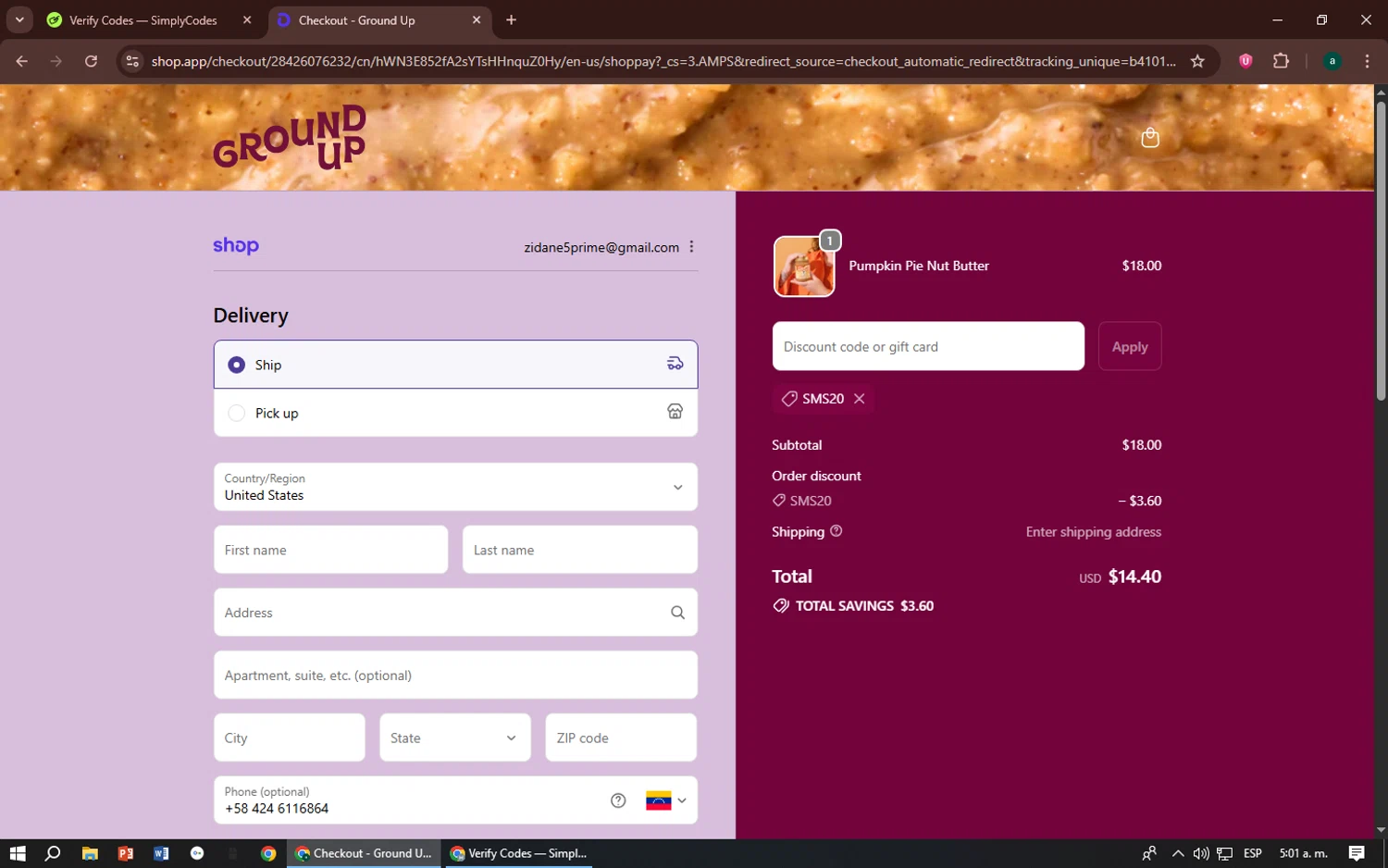1388x868 pixels.
Task: Open a new browser tab
Action: [511, 19]
